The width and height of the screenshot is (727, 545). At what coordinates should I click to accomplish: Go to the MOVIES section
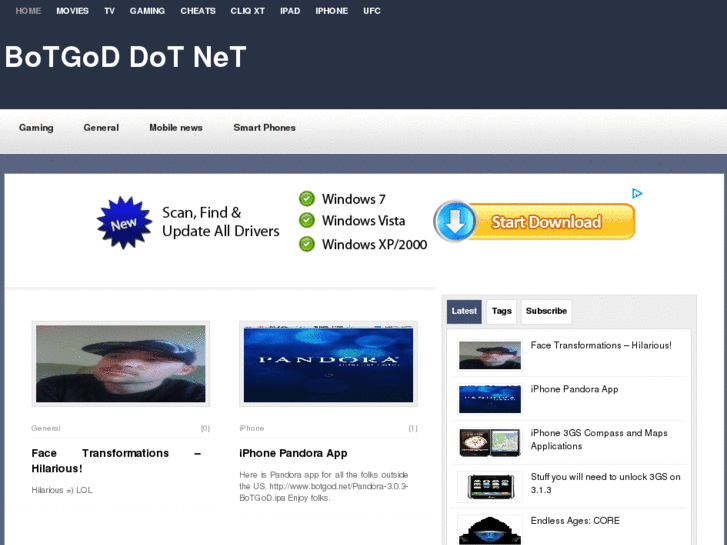pos(72,11)
